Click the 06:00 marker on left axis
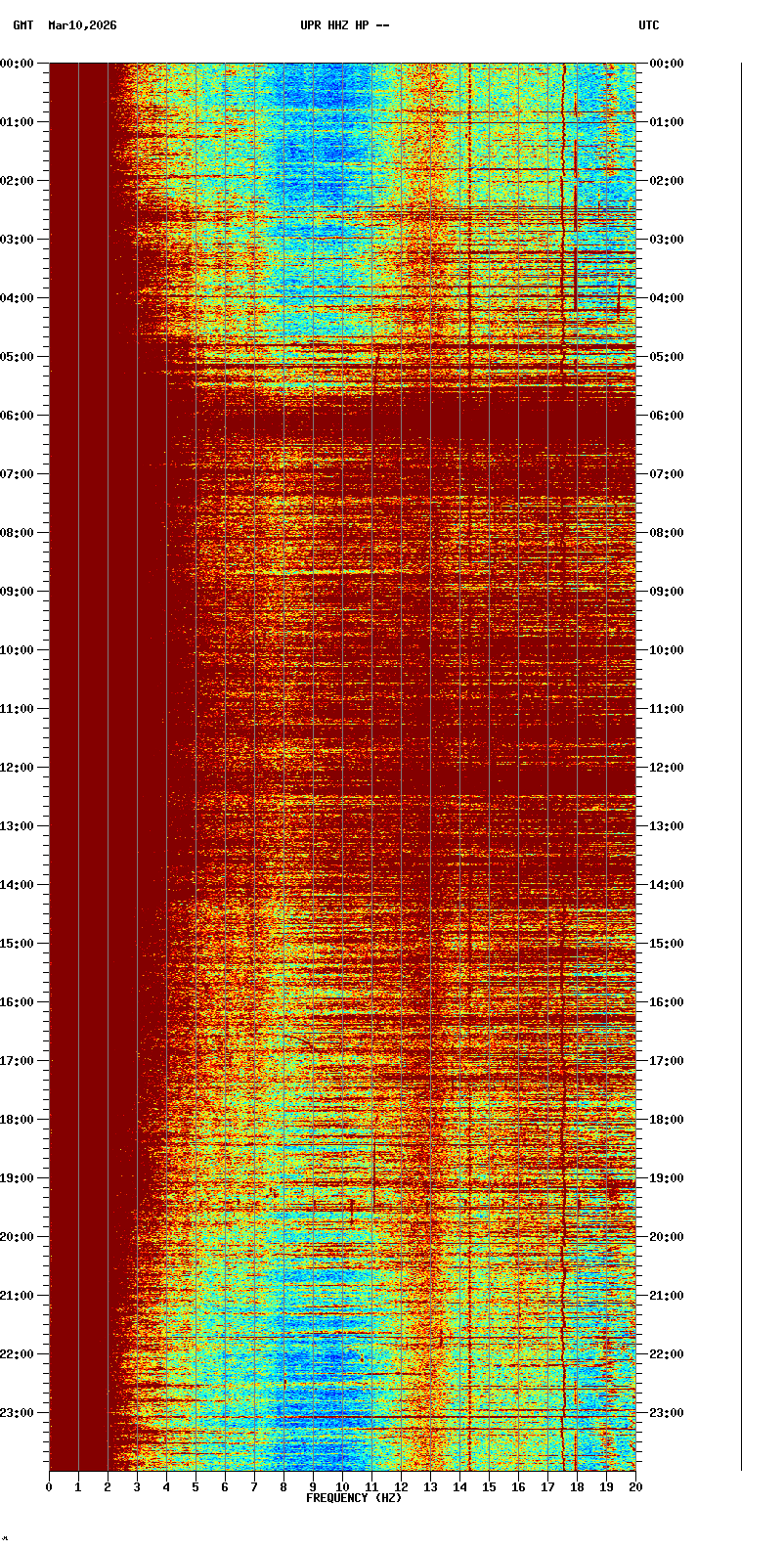784x1549 pixels. pyautogui.click(x=18, y=416)
